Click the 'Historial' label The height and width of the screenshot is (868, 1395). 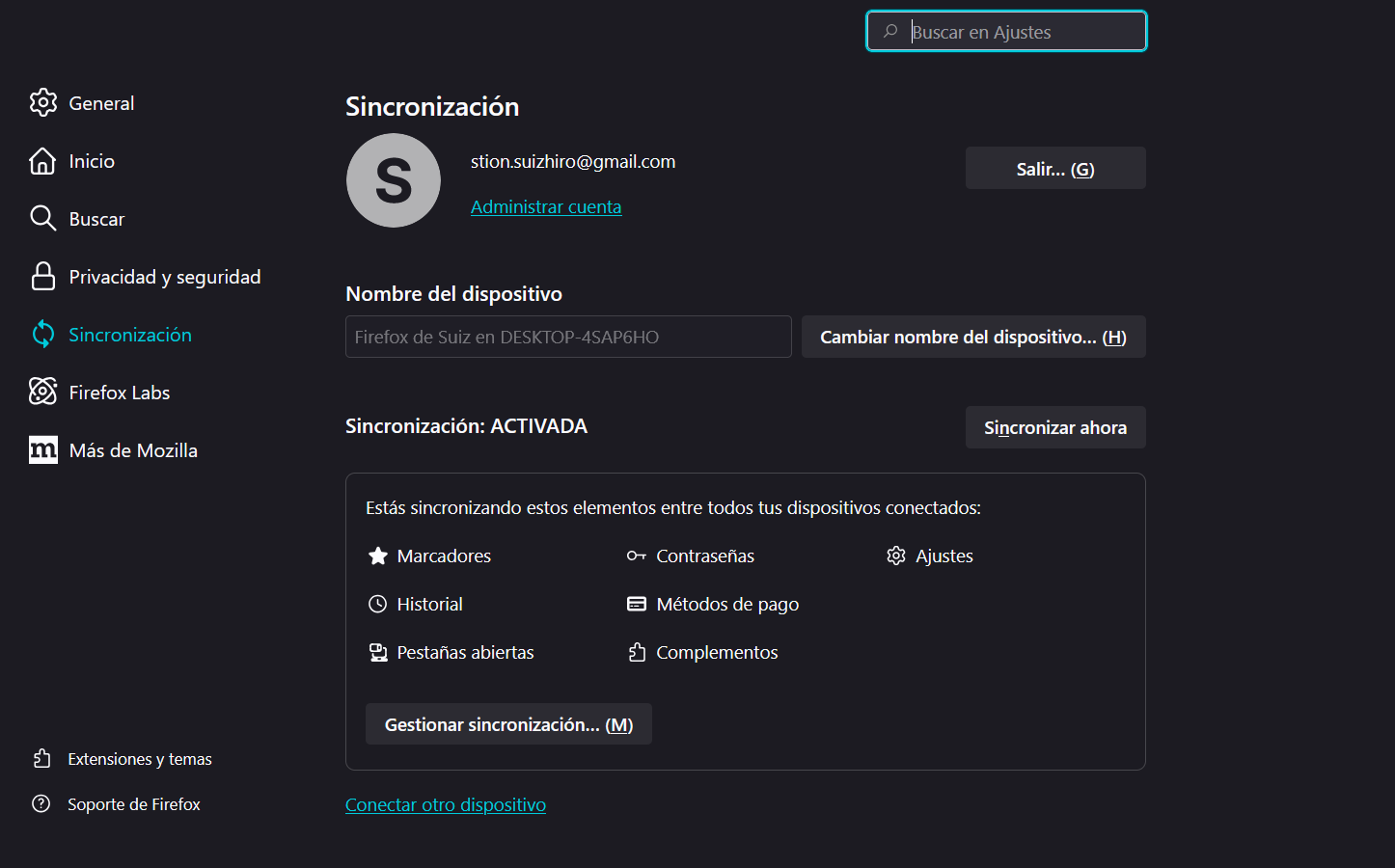pyautogui.click(x=429, y=604)
